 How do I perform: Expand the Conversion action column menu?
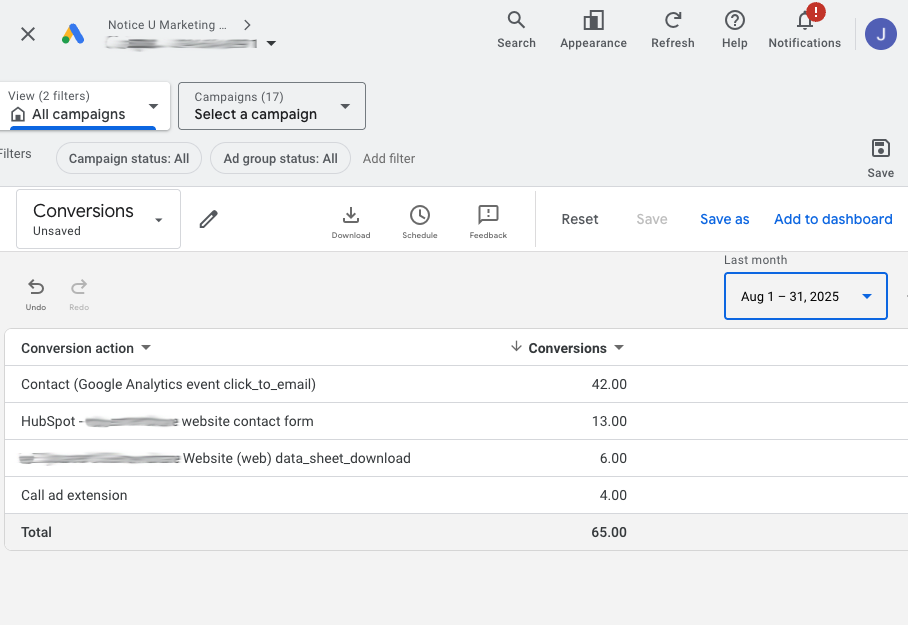click(x=146, y=348)
